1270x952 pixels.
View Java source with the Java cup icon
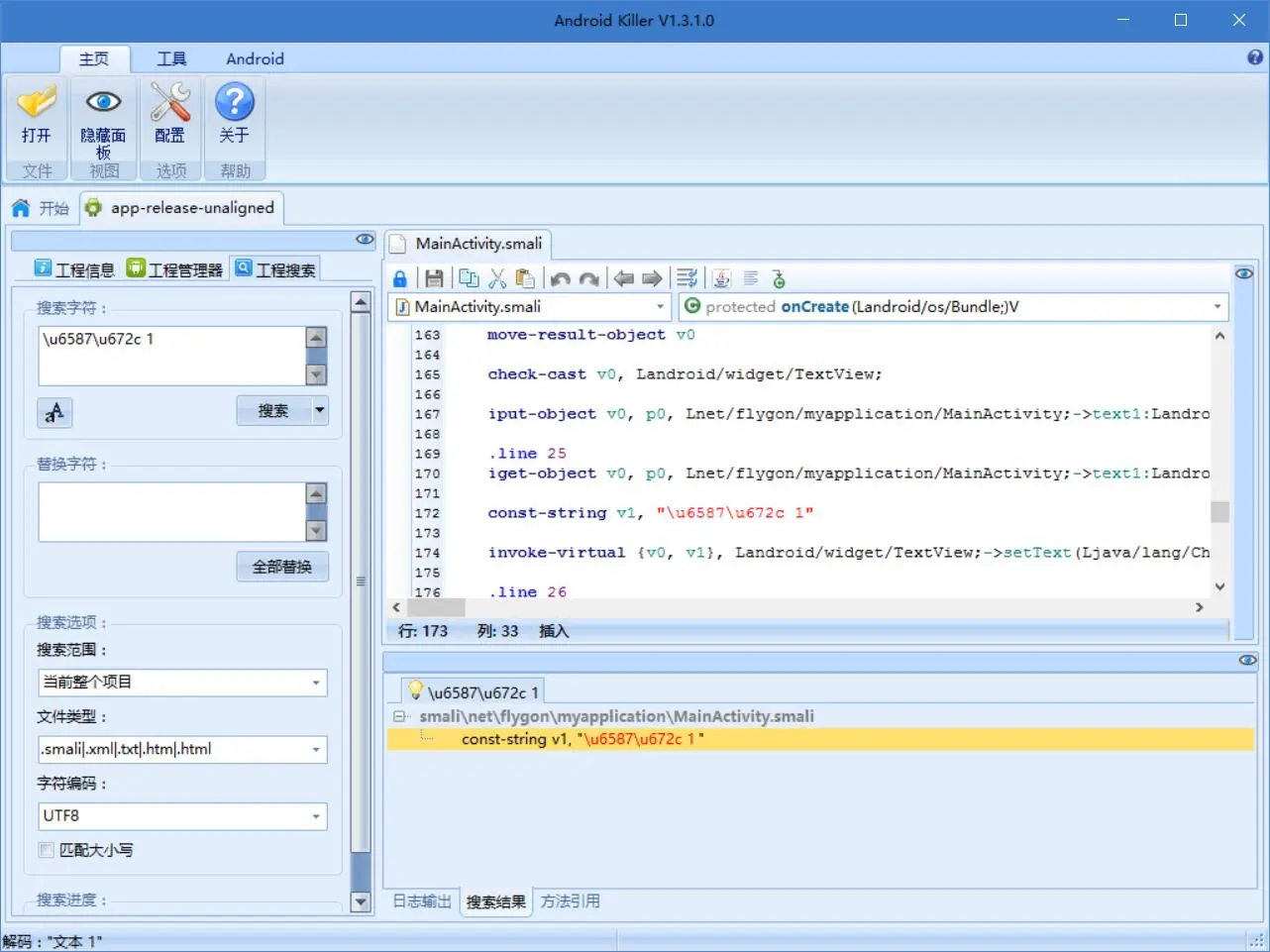(x=722, y=279)
